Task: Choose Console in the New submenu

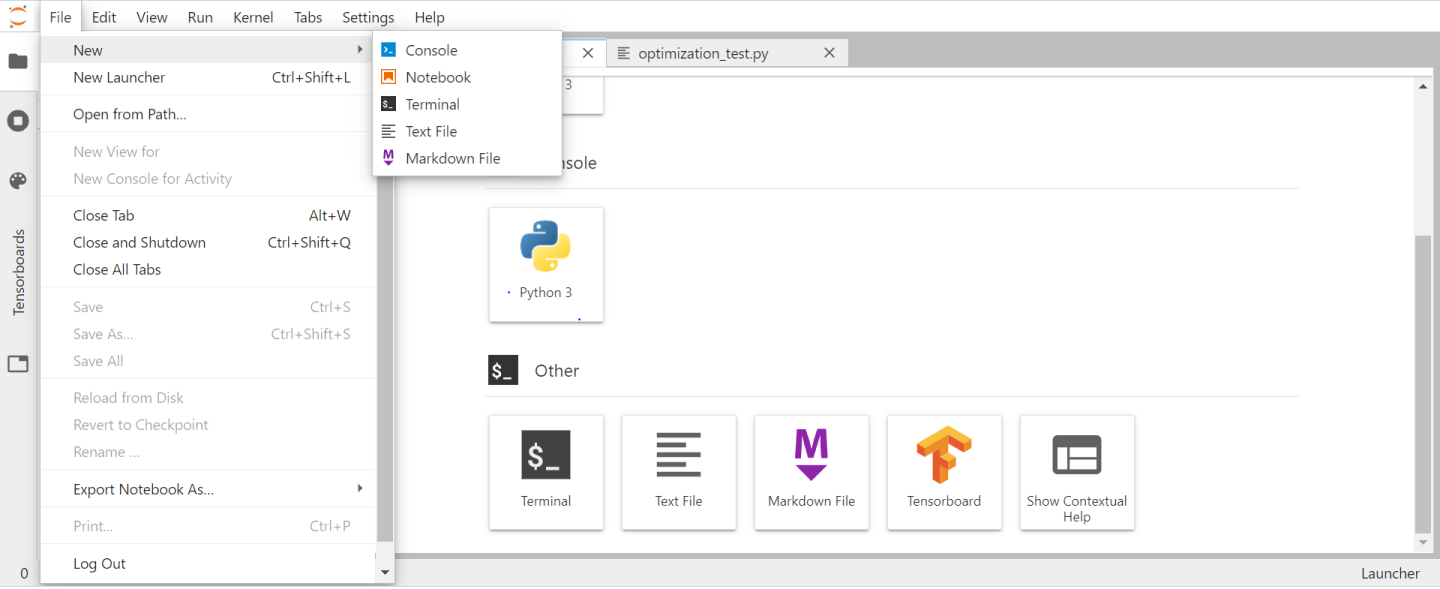Action: pos(431,50)
